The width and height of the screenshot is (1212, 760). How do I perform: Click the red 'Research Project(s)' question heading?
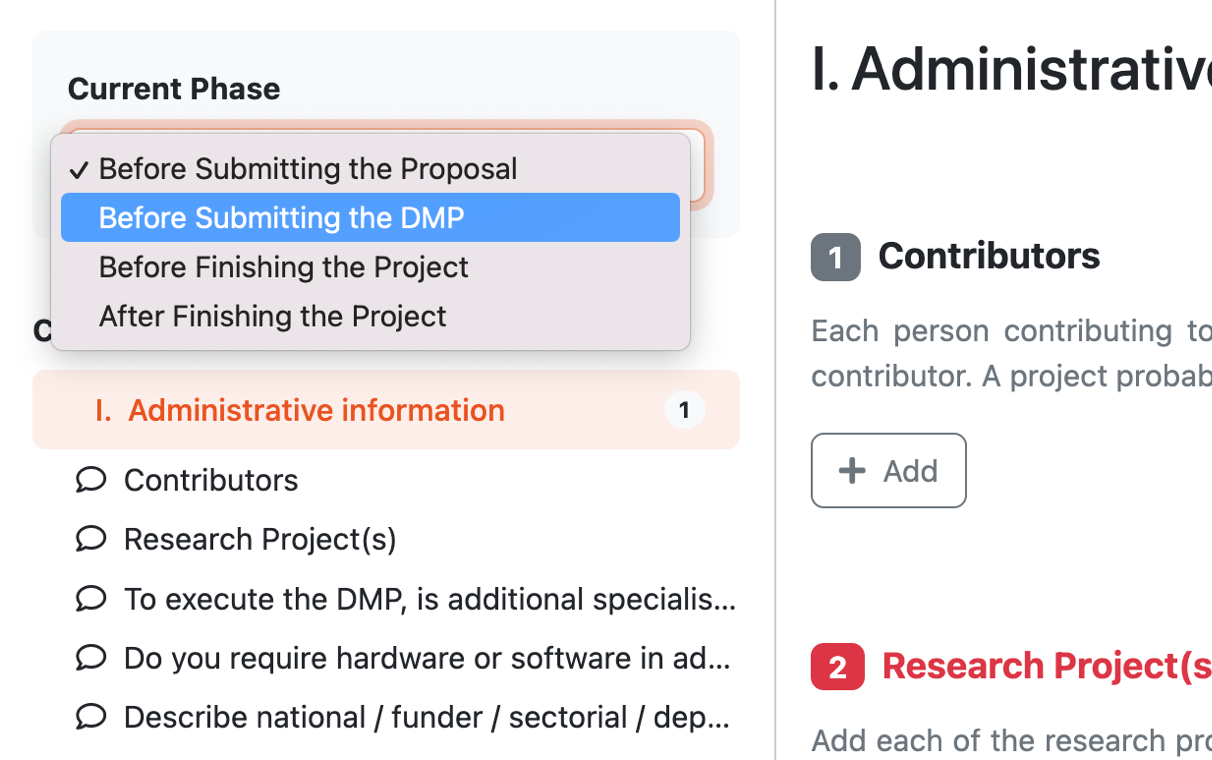1045,666
